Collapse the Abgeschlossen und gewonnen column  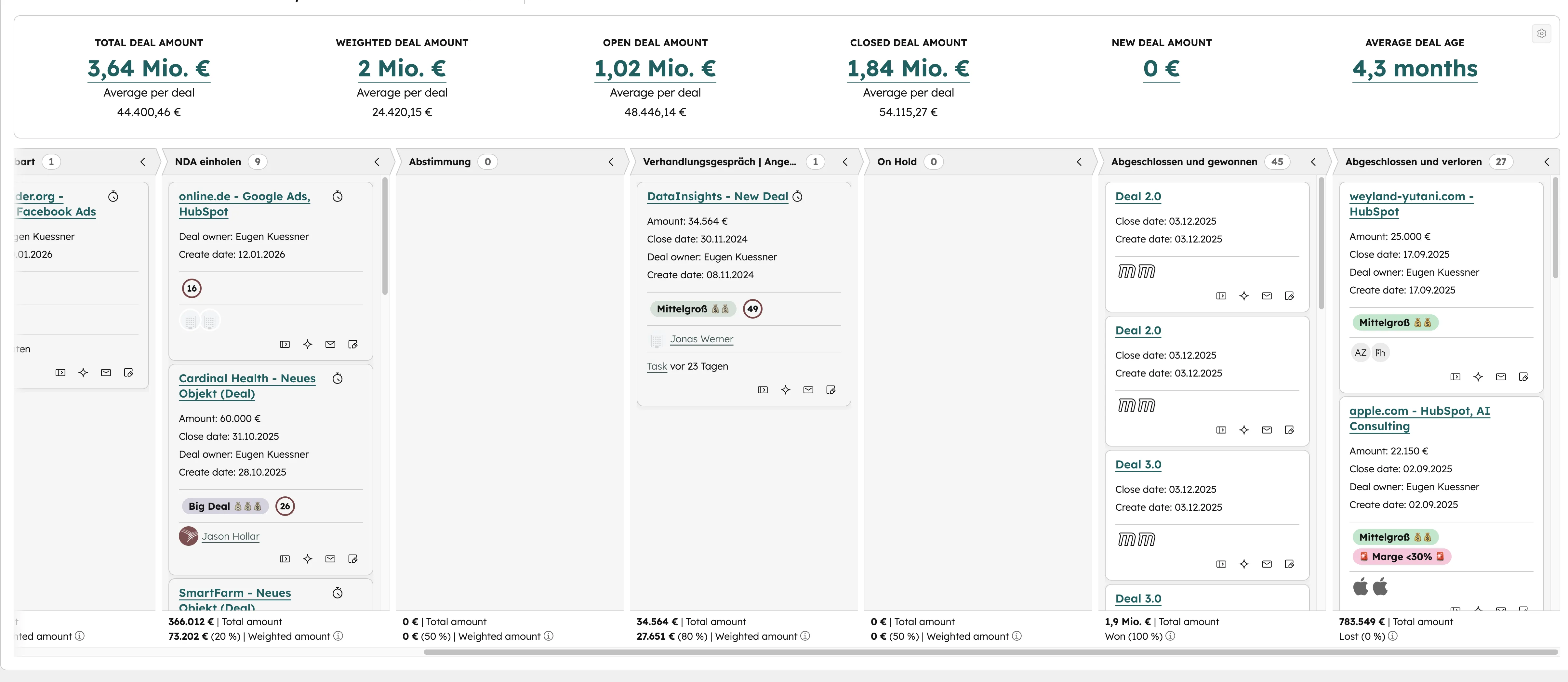[1313, 162]
